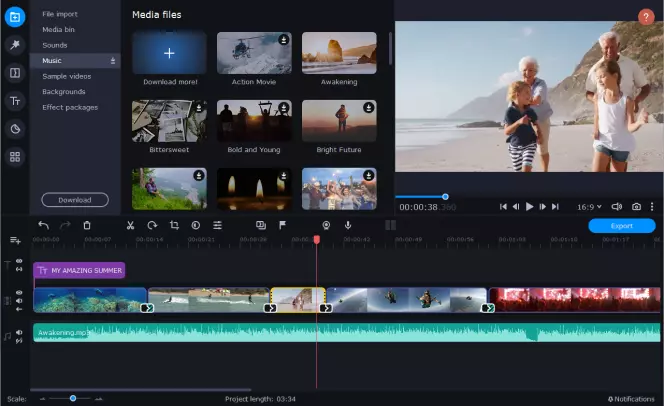The height and width of the screenshot is (406, 664).
Task: Open Help with the red question mark
Action: tap(646, 17)
